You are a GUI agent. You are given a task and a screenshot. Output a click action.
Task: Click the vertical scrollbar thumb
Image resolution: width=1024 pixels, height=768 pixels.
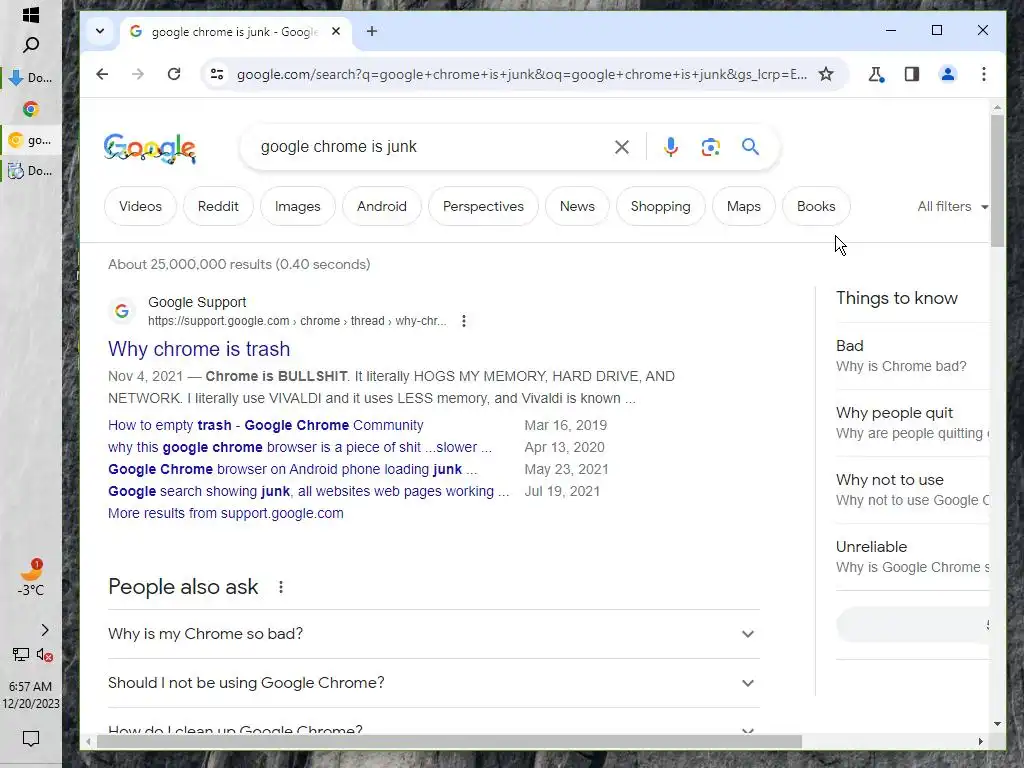pyautogui.click(x=997, y=181)
